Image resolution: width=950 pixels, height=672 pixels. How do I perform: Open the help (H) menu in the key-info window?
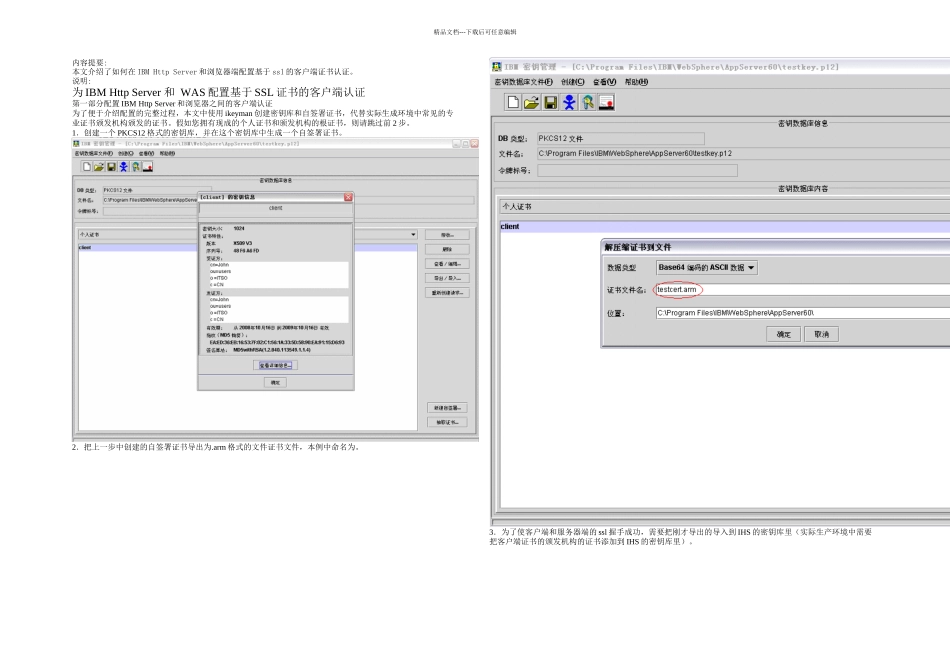click(x=167, y=153)
